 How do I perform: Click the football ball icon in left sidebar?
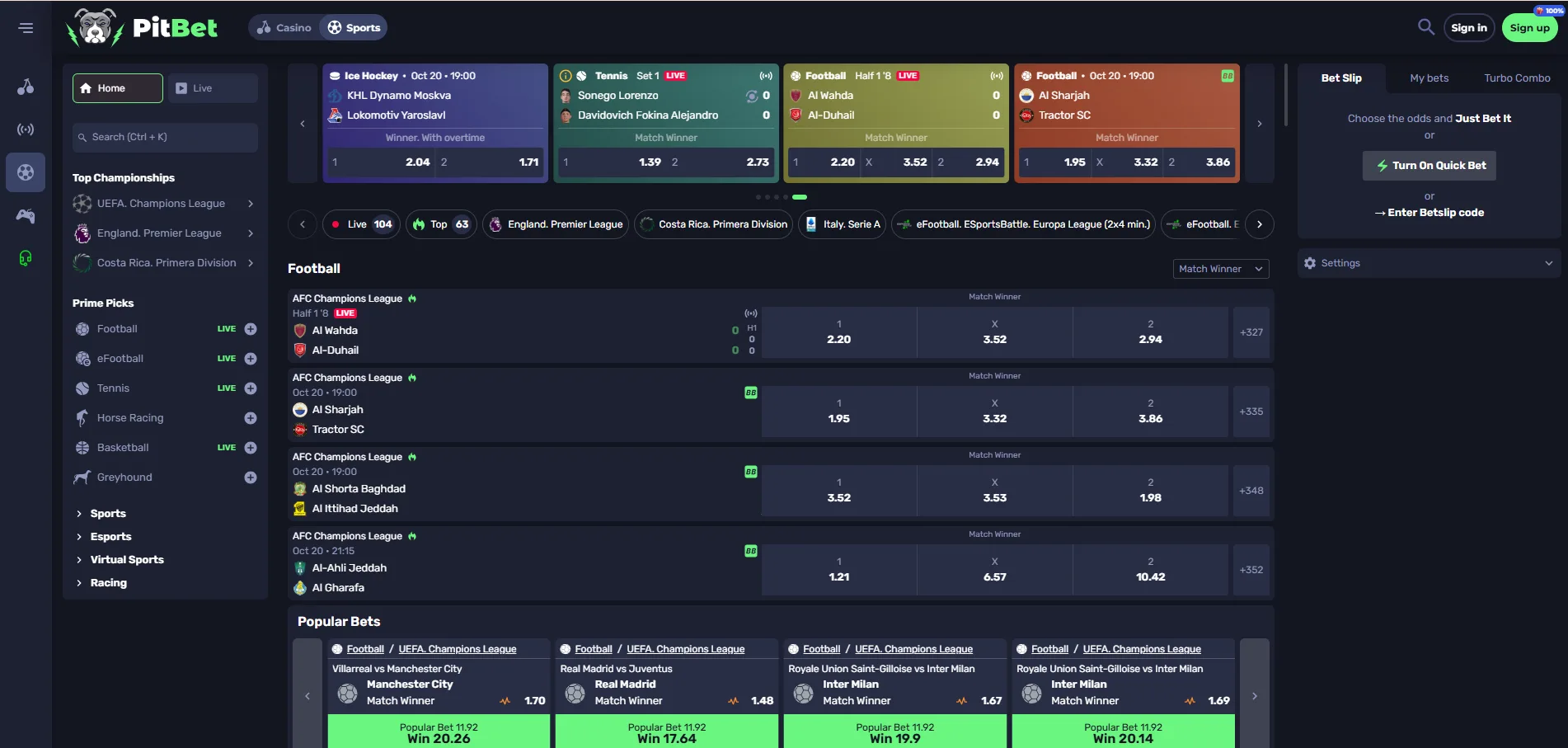pyautogui.click(x=26, y=172)
